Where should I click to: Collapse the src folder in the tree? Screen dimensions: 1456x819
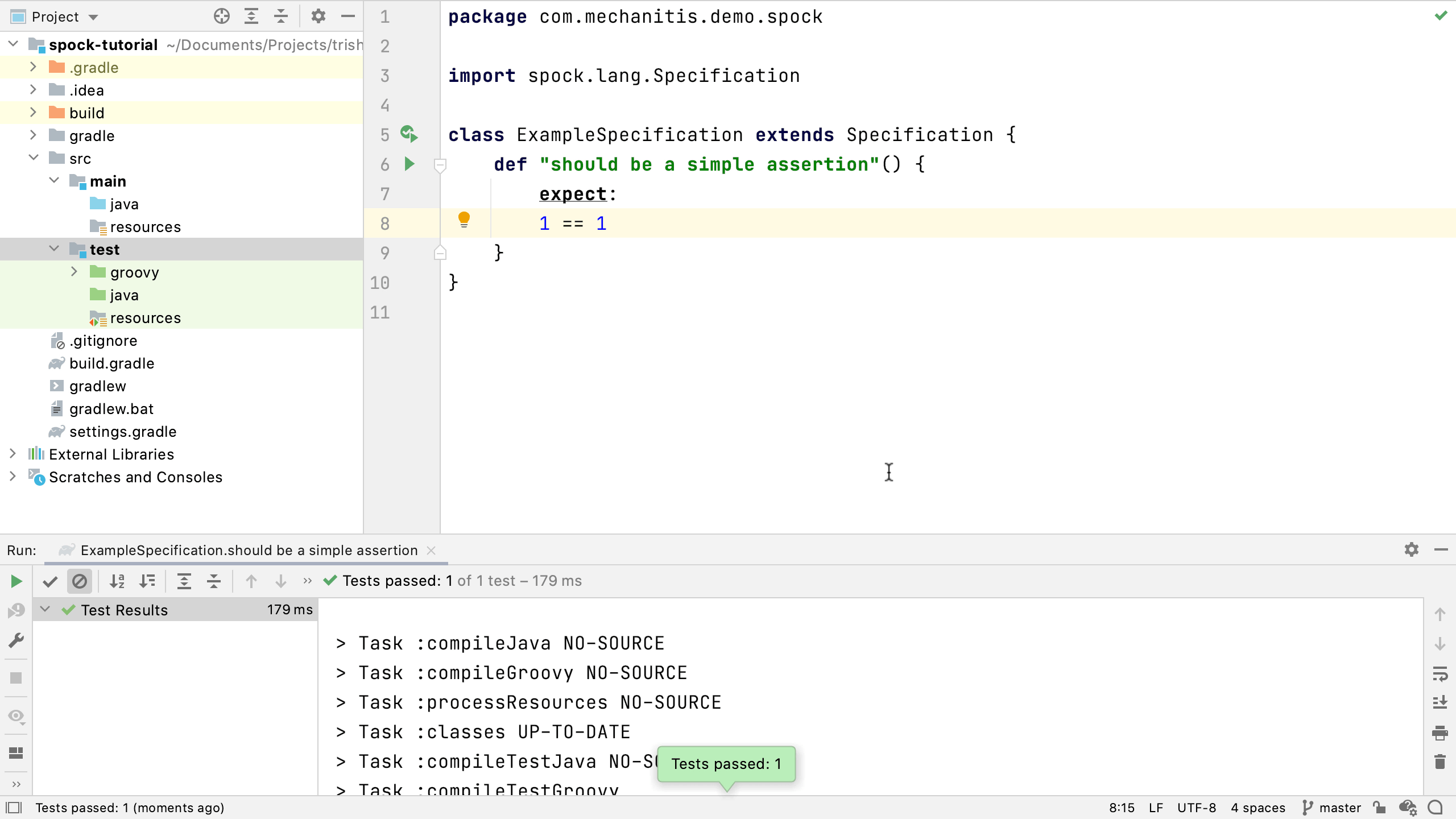(33, 158)
